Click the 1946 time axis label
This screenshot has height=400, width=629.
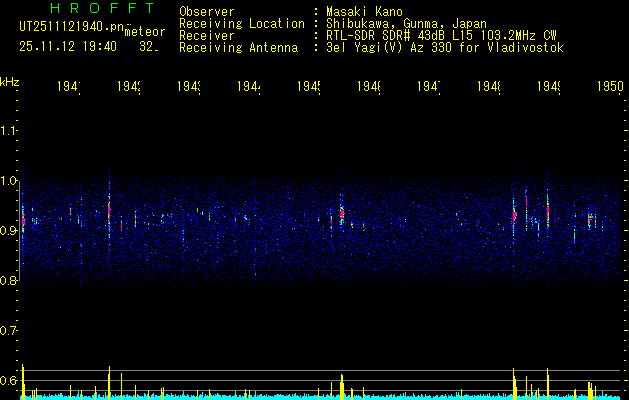pos(369,86)
